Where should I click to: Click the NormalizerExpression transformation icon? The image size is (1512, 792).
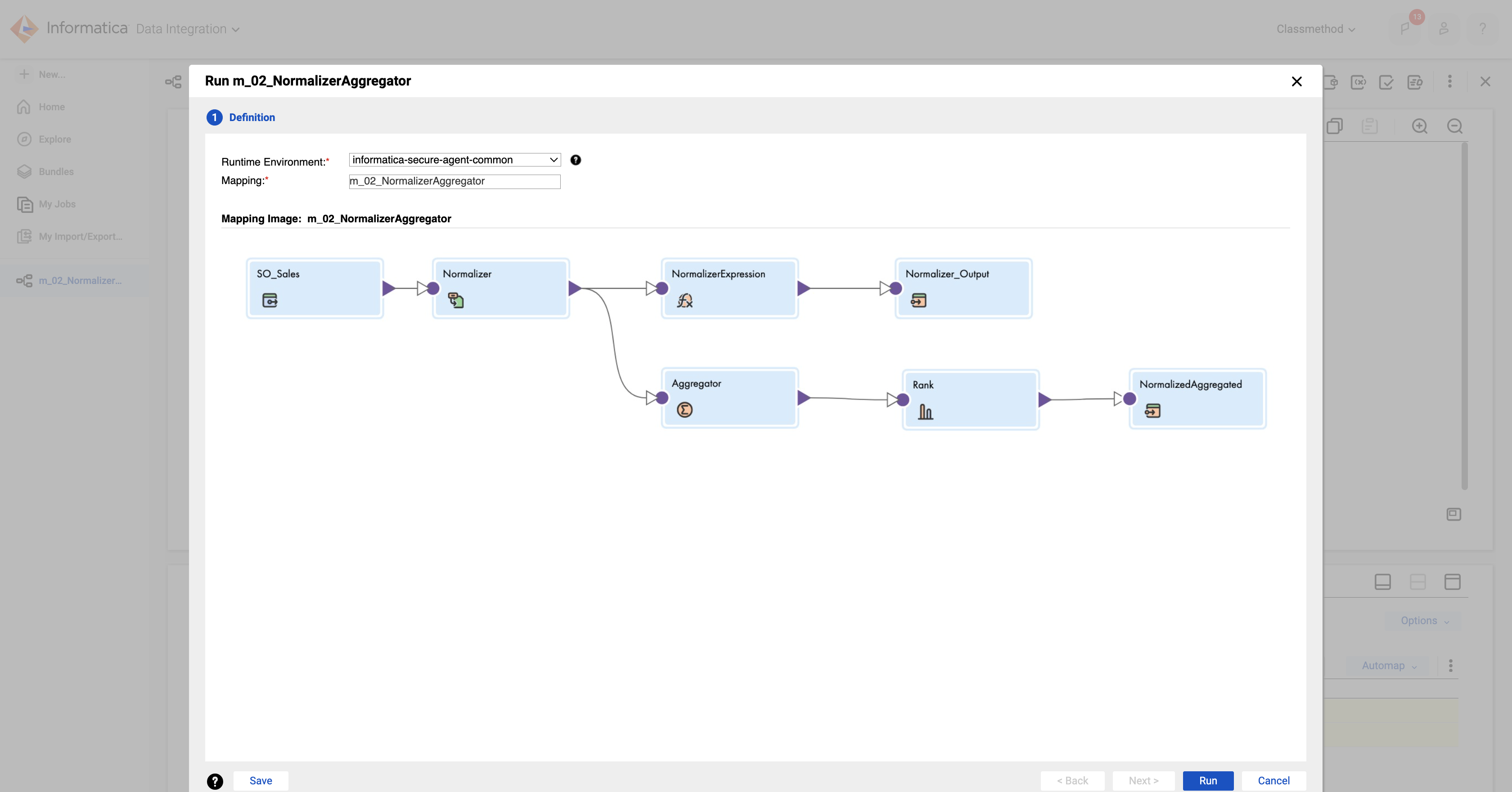[684, 300]
